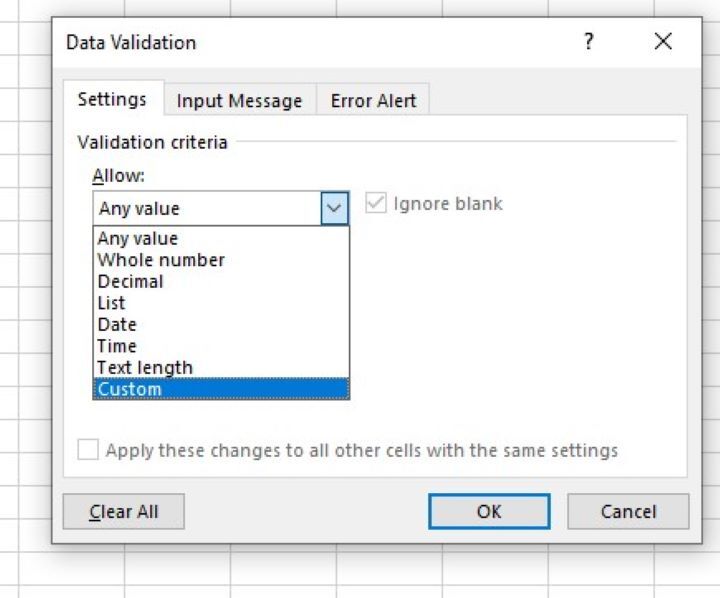The width and height of the screenshot is (720, 598).
Task: Close the Data Validation dialog
Action: (662, 42)
